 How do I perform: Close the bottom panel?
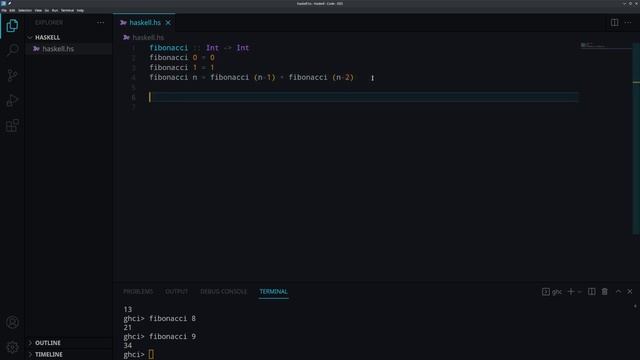[630, 291]
